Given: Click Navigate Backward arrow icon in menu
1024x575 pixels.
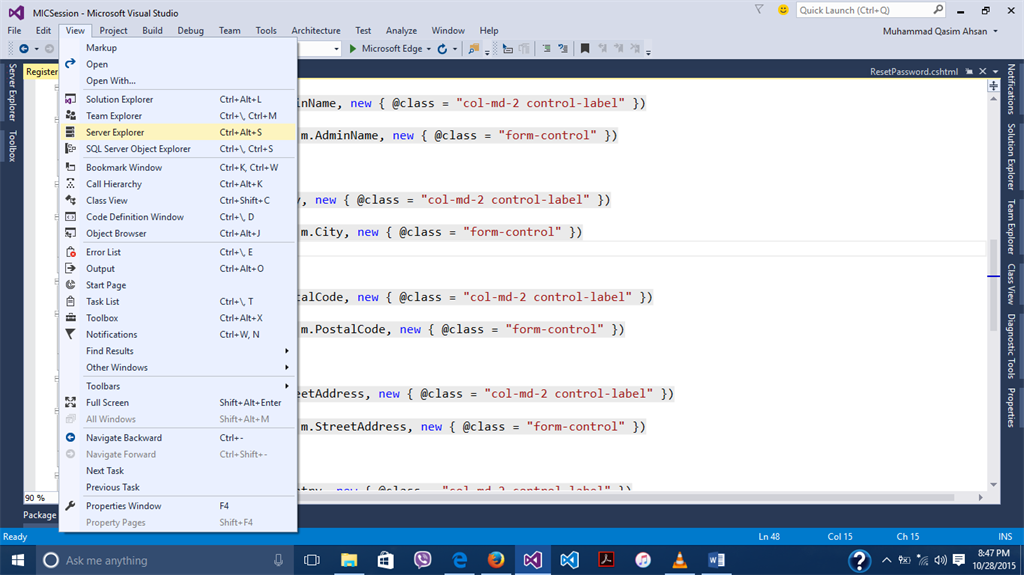Looking at the screenshot, I should coord(70,438).
